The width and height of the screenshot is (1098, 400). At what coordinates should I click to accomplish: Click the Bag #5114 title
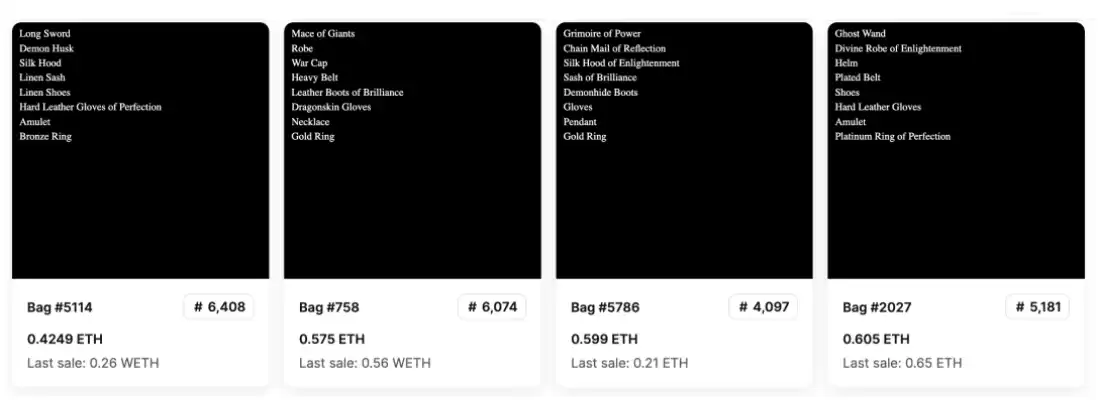[x=60, y=308]
